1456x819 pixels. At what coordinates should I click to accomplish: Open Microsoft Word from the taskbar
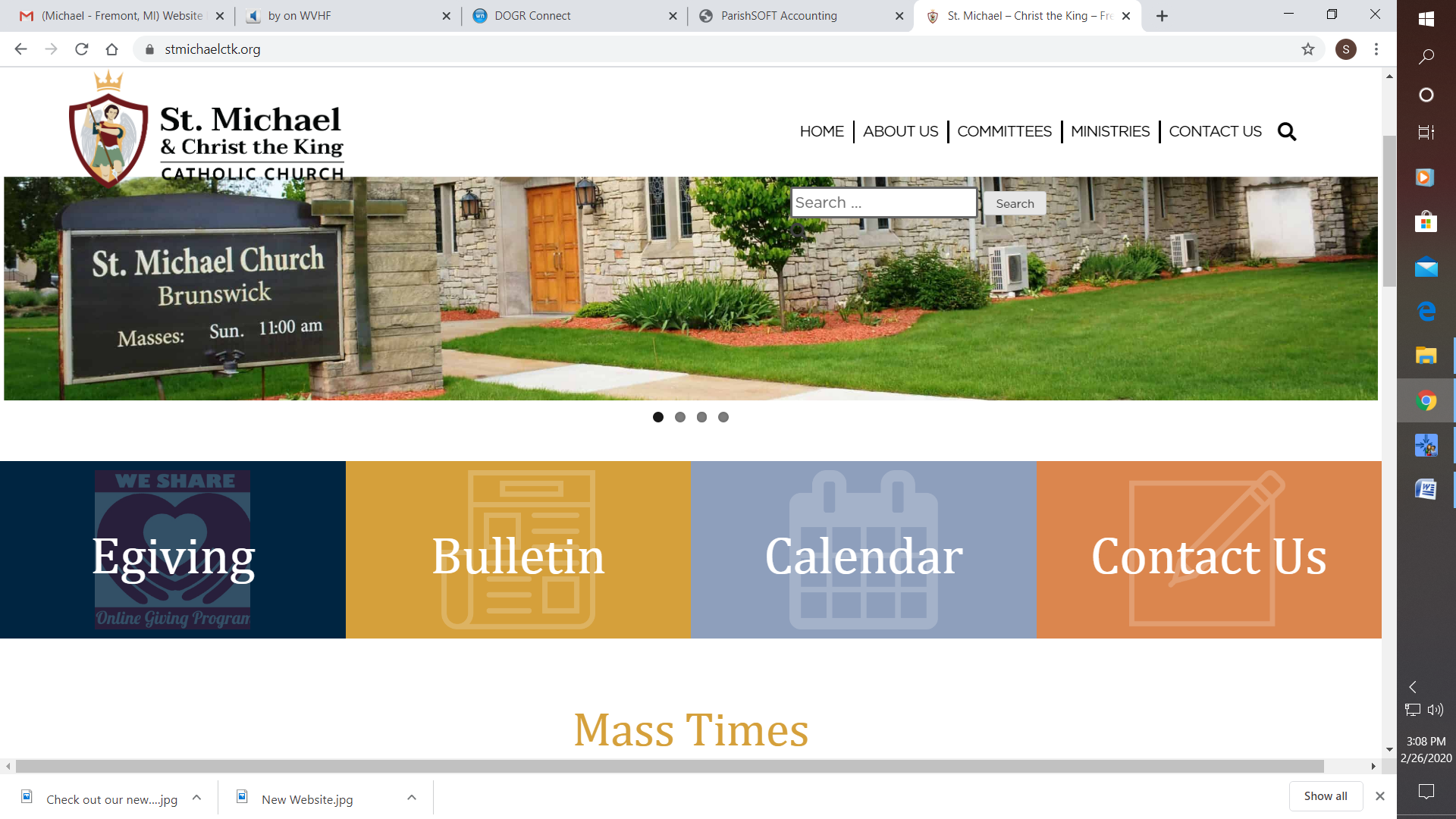(1426, 489)
